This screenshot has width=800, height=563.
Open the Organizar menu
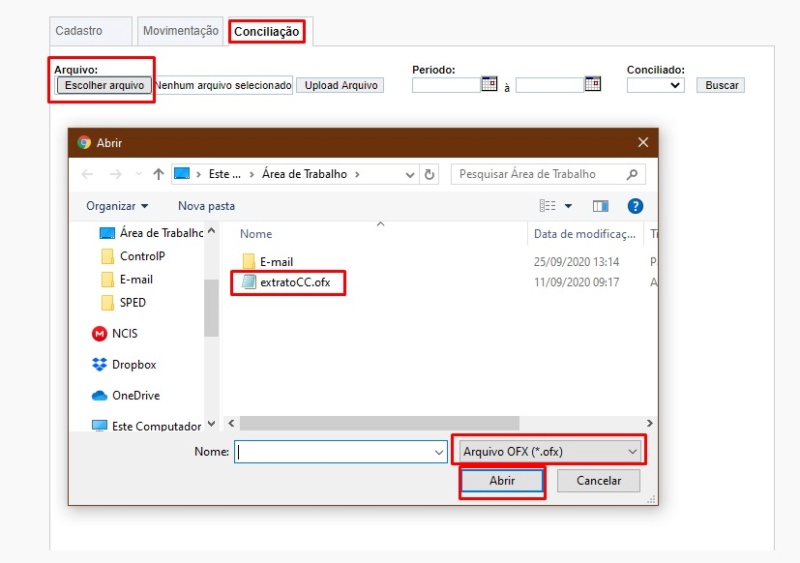click(x=117, y=206)
